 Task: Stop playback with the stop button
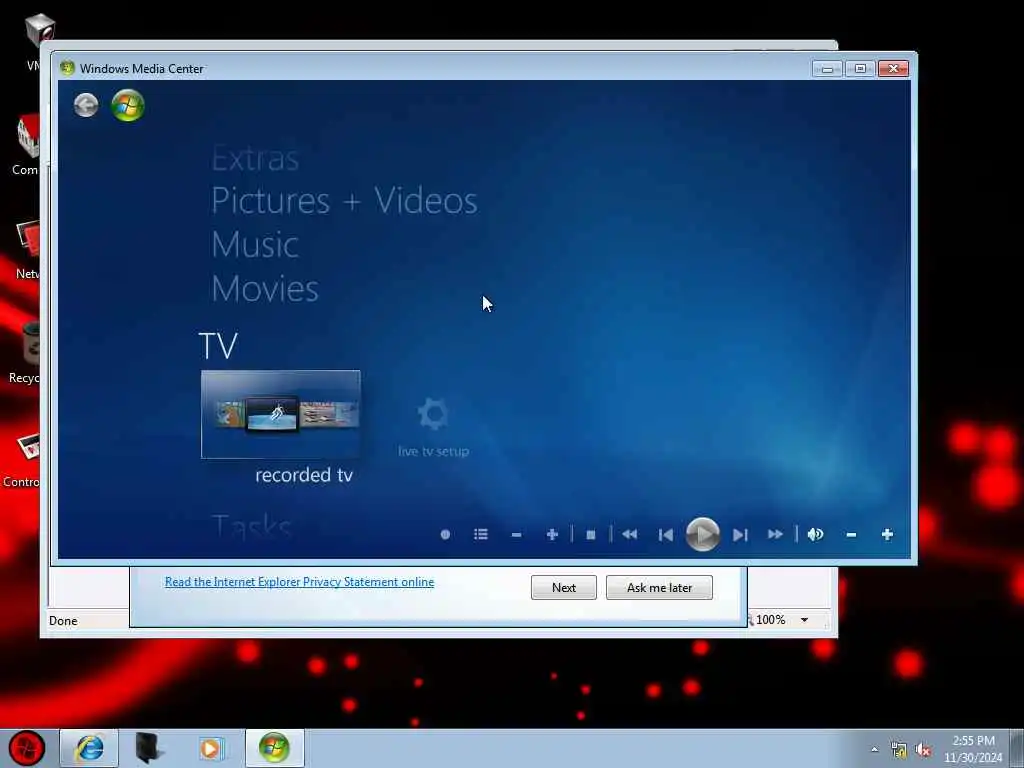[590, 535]
